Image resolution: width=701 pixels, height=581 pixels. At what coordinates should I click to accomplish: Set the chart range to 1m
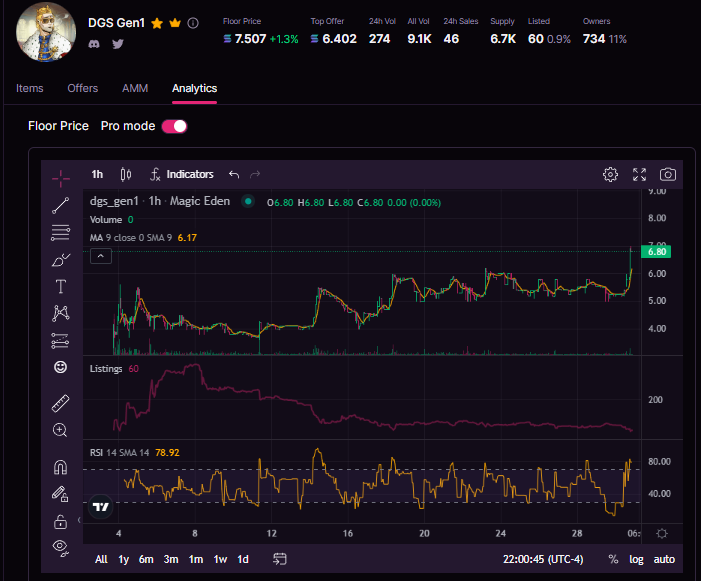tap(196, 560)
